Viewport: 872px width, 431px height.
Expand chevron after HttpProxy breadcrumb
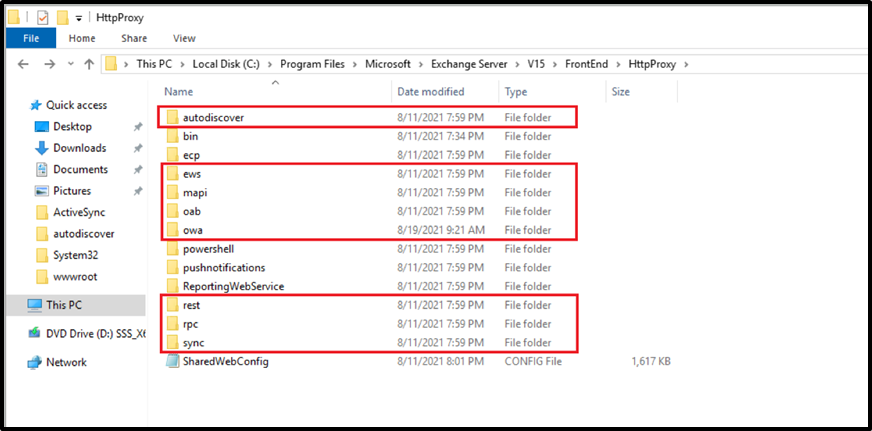point(686,64)
